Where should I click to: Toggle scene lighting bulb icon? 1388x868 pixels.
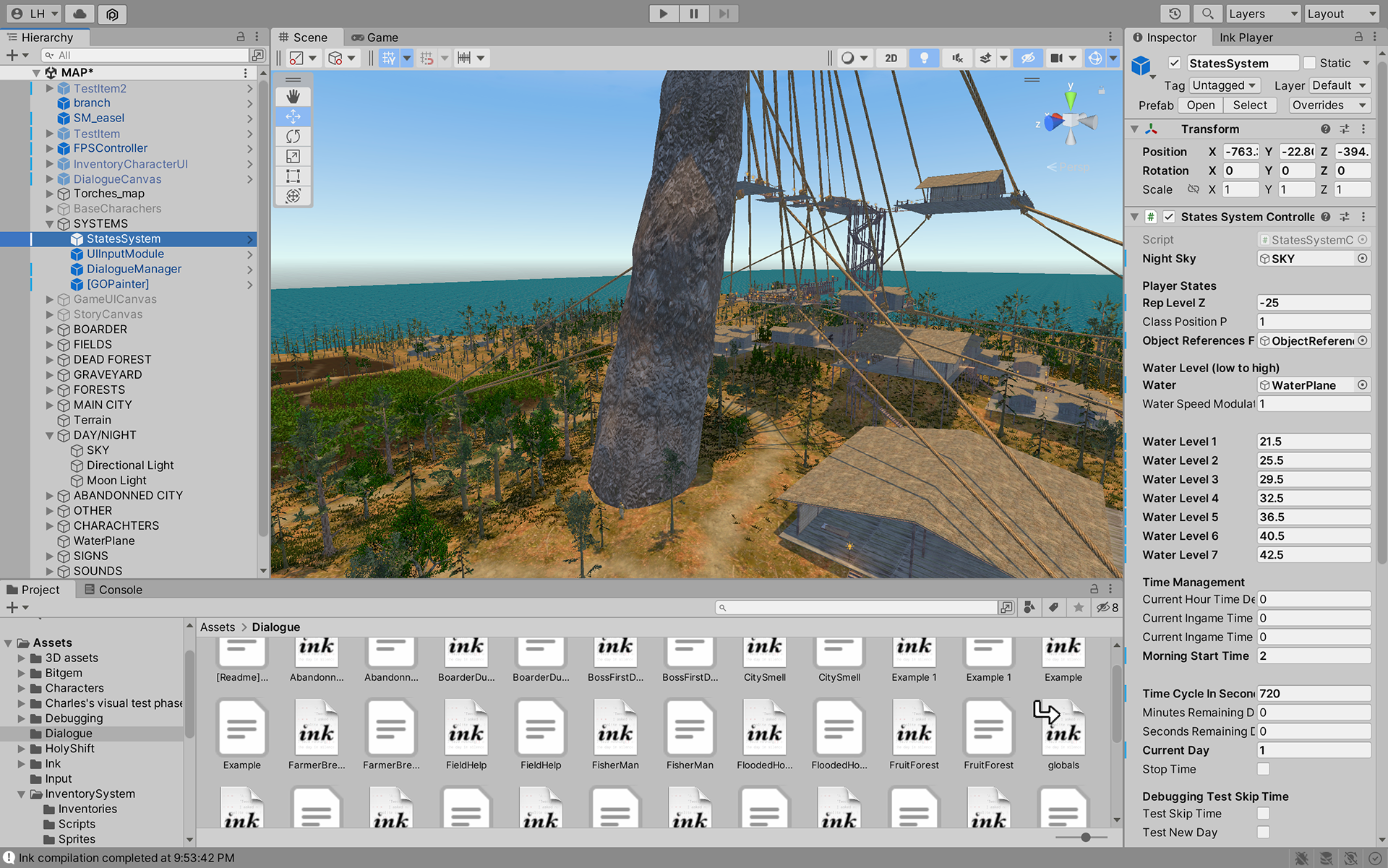point(924,58)
